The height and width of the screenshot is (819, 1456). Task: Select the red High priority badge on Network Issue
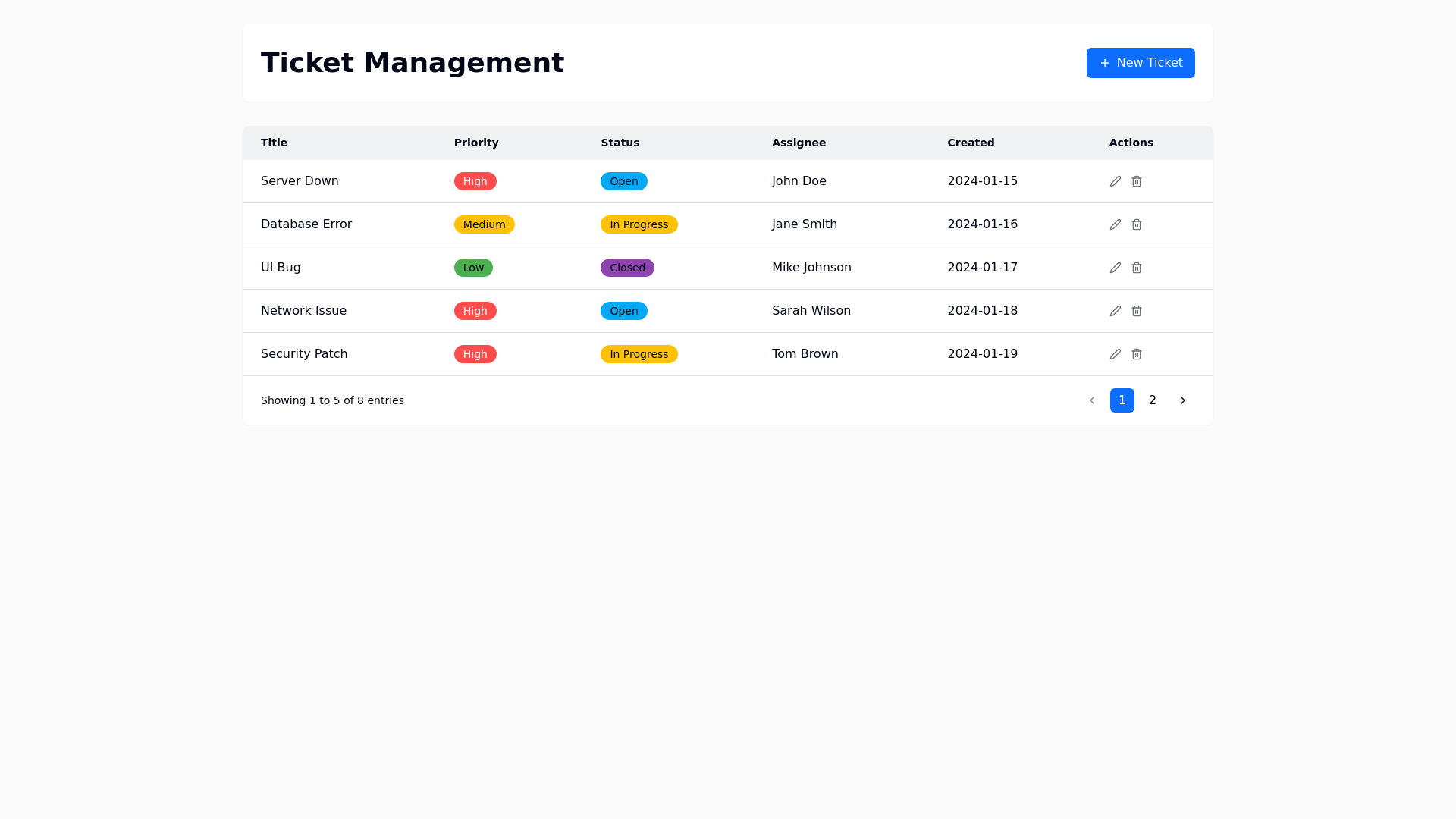click(x=475, y=311)
